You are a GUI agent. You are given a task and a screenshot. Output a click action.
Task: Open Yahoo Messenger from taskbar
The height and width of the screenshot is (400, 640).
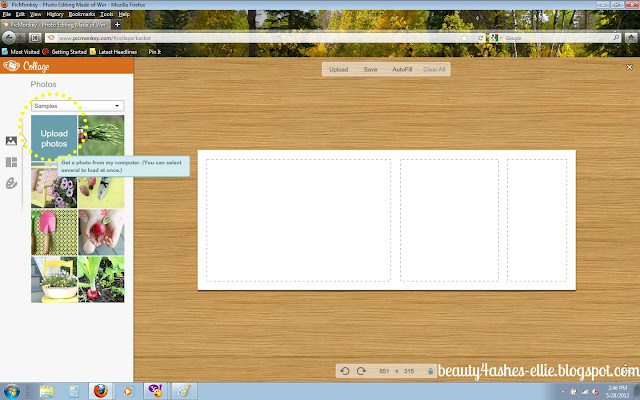pyautogui.click(x=155, y=391)
